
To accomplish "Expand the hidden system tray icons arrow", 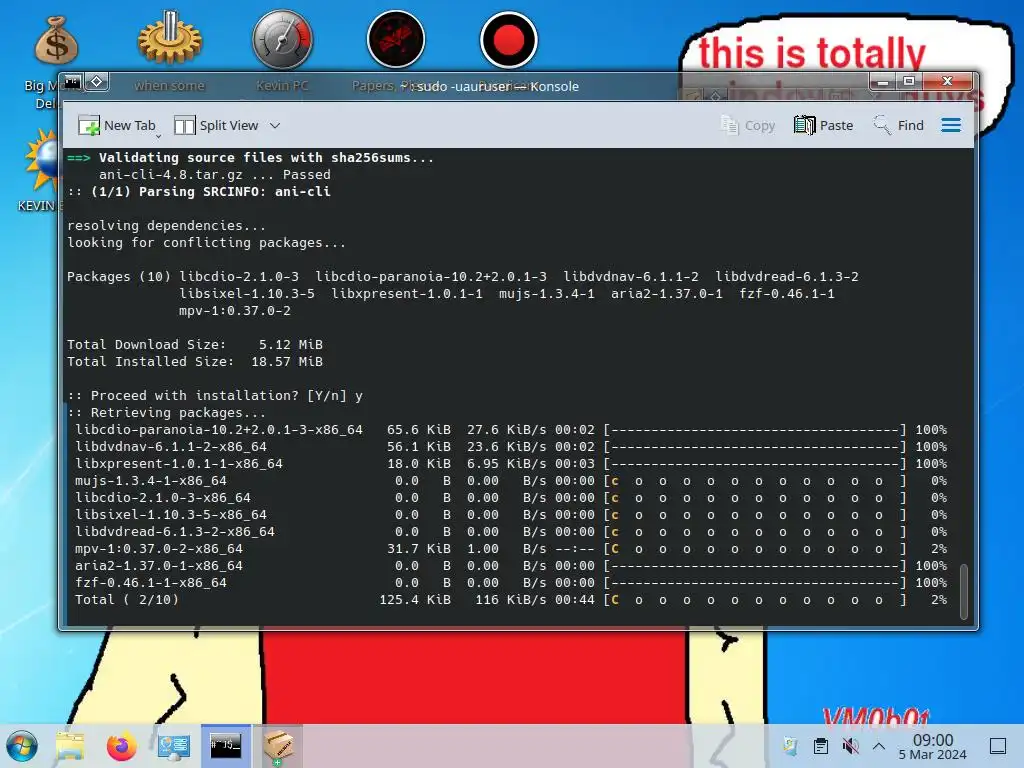I will pos(879,746).
